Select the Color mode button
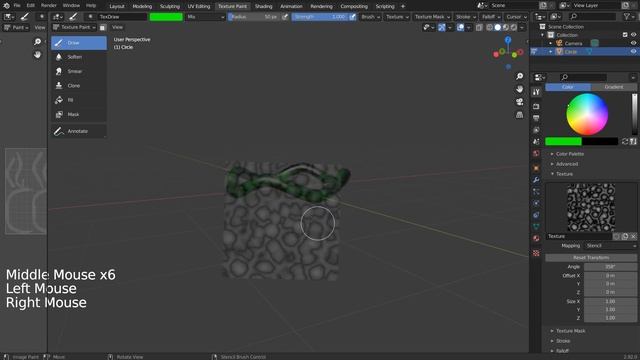The image size is (640, 360). 568,87
